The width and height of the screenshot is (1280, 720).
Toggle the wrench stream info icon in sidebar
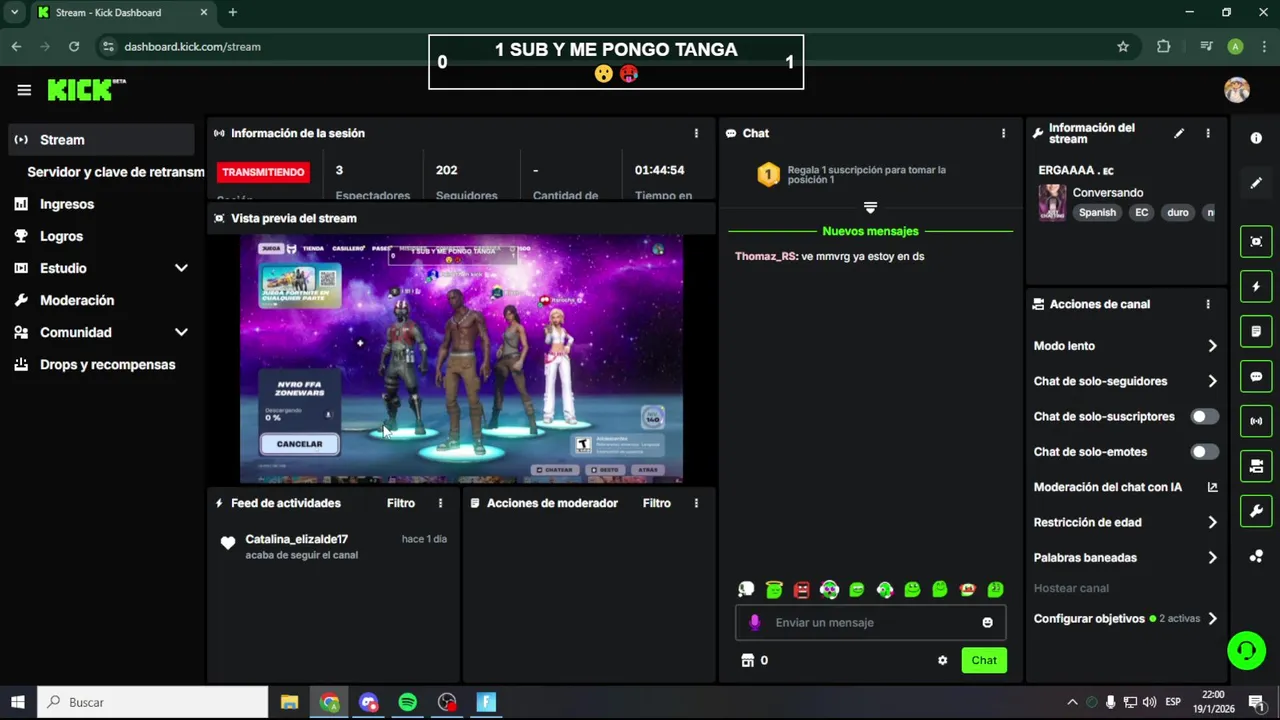point(1256,511)
